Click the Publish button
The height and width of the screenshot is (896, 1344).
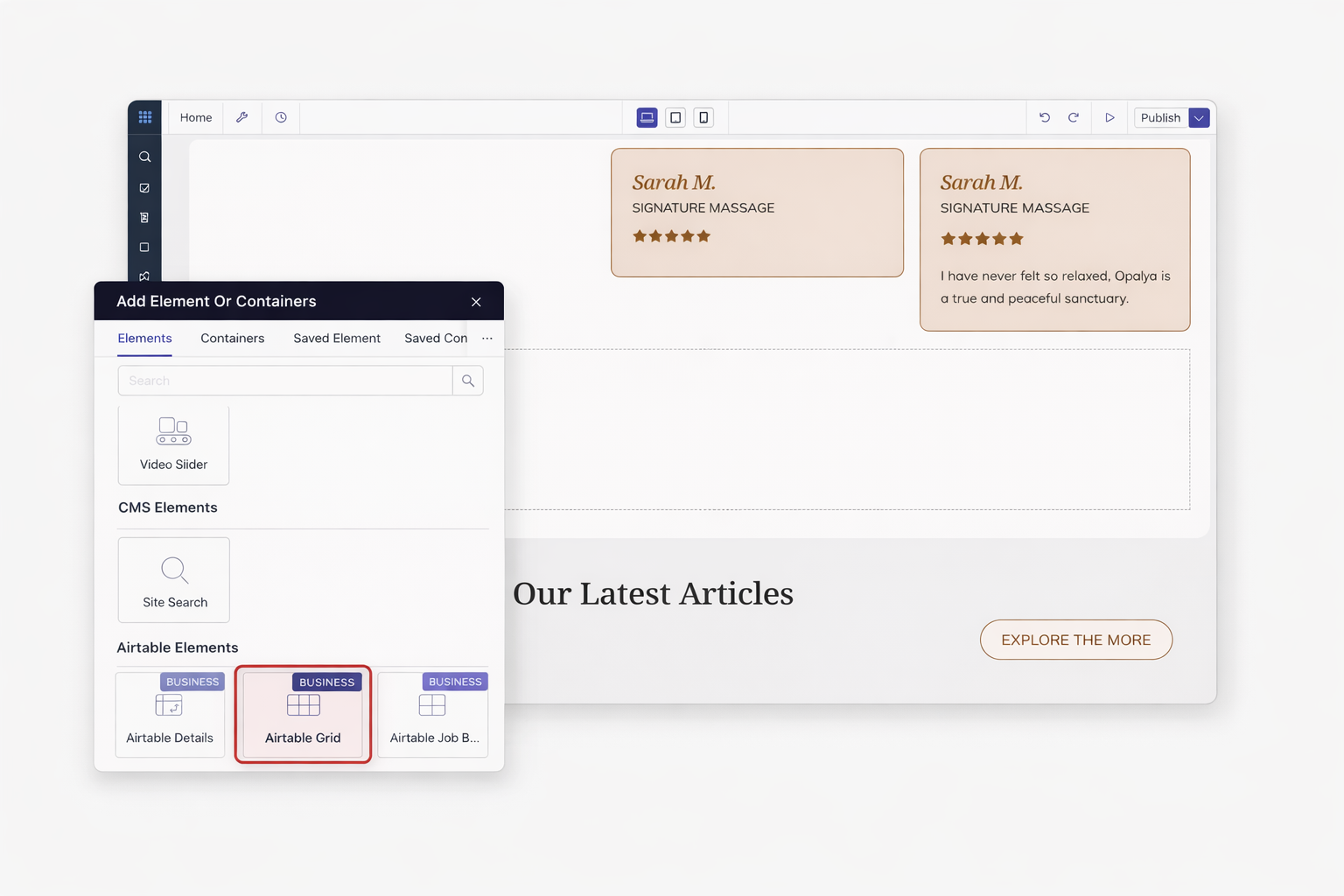tap(1160, 118)
